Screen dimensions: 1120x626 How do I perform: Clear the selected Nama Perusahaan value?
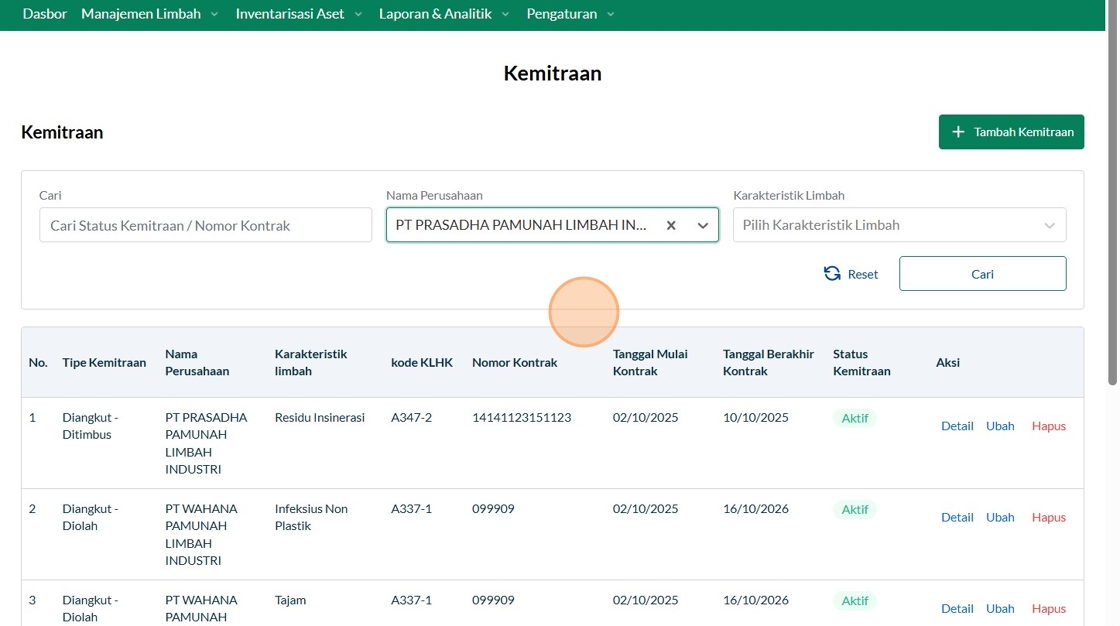click(x=671, y=225)
